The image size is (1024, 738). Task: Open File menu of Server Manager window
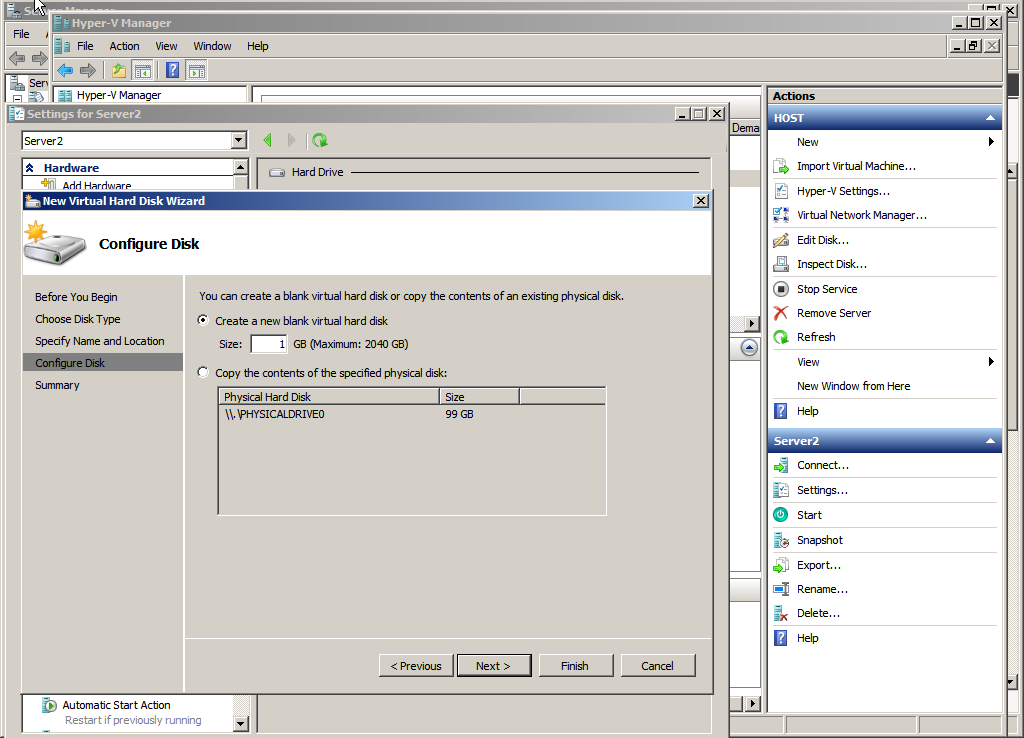(22, 34)
